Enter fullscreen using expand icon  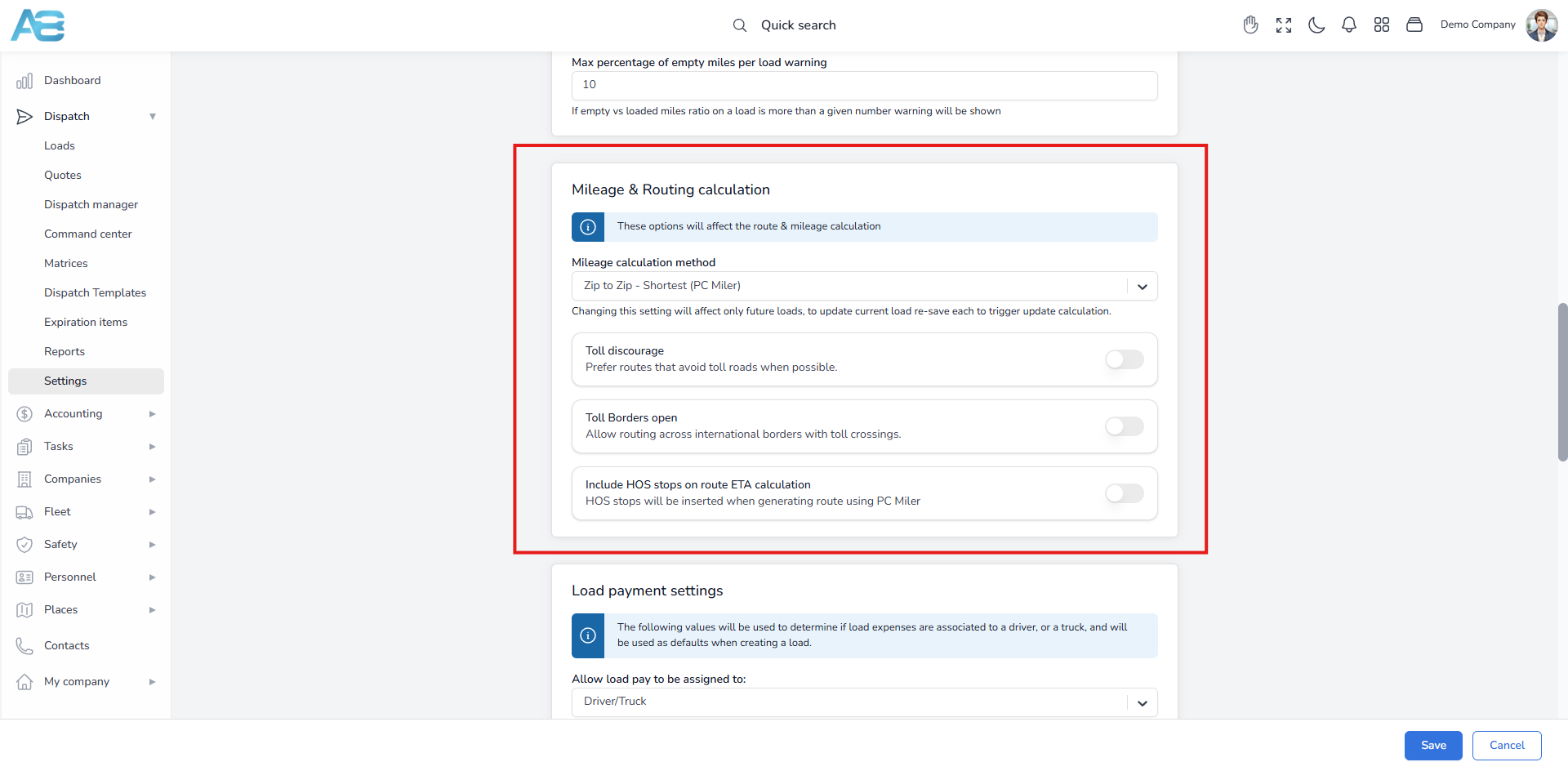[x=1283, y=25]
